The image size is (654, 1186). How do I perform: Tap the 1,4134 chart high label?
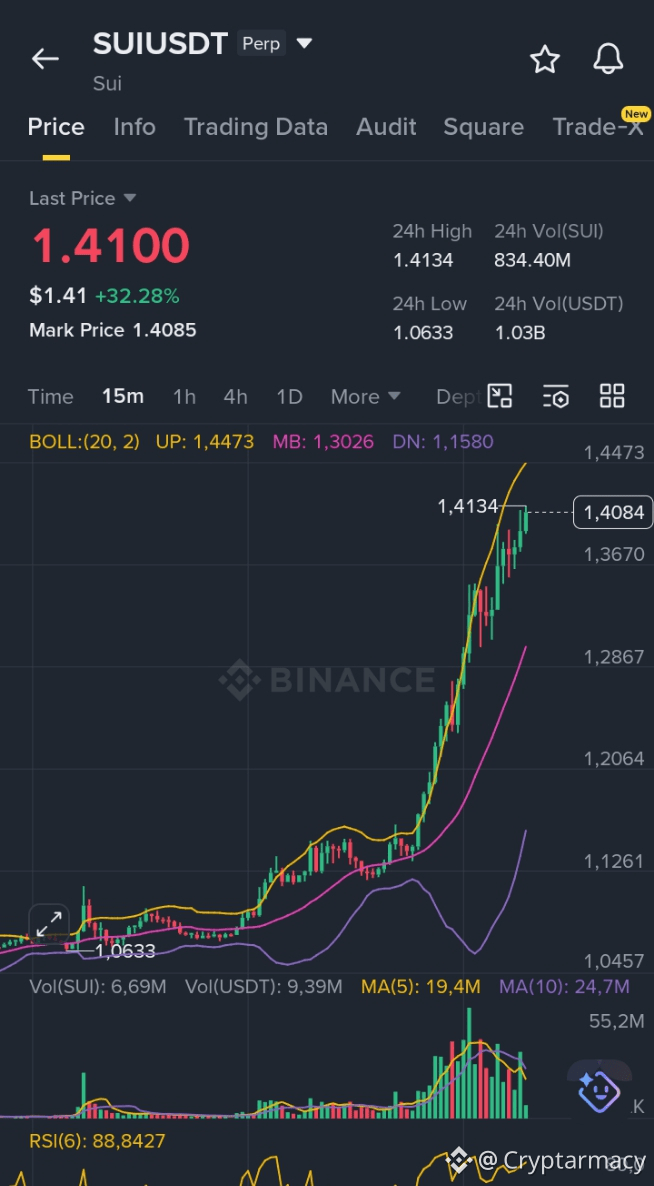[467, 506]
